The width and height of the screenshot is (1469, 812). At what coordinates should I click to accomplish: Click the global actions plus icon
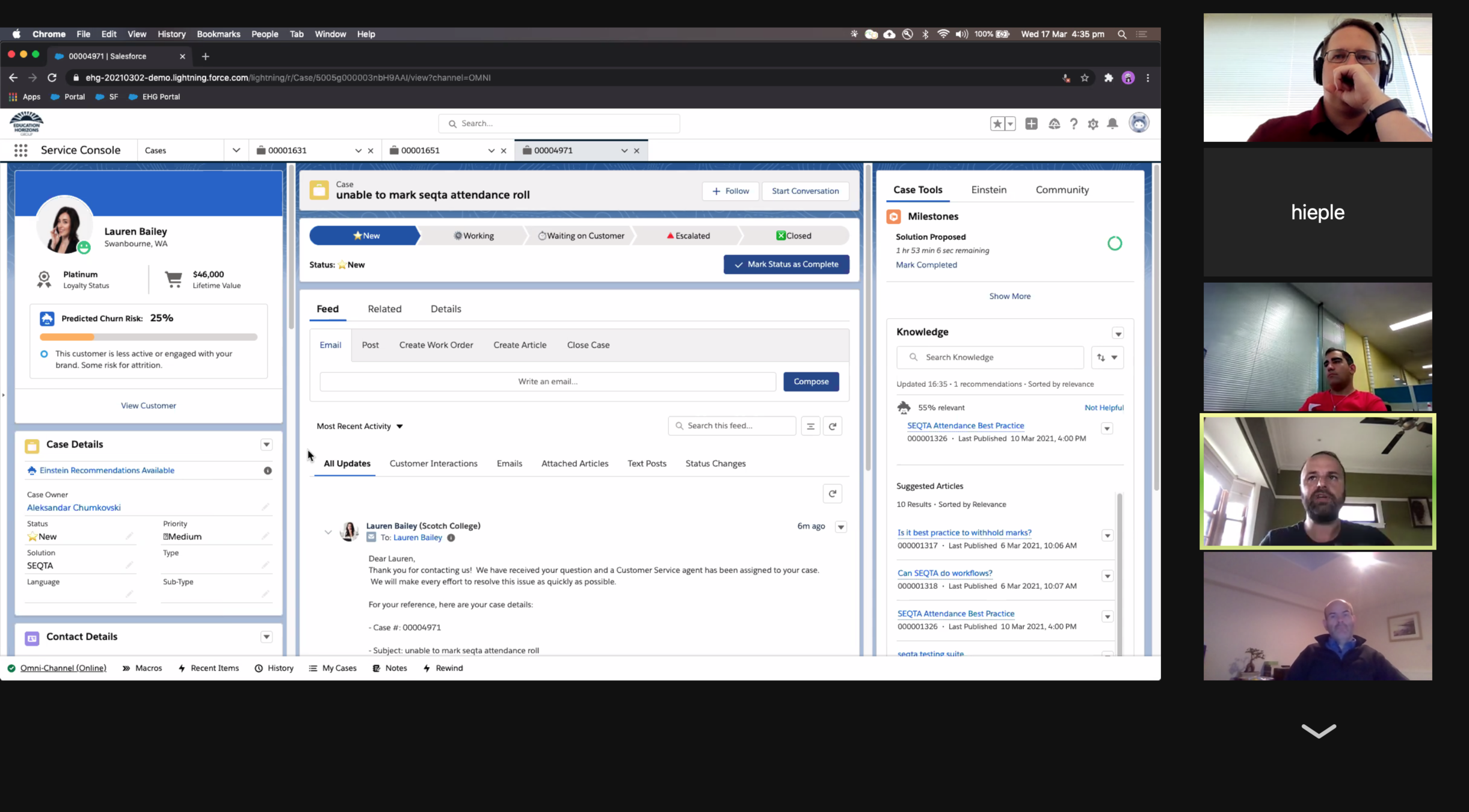click(1031, 123)
